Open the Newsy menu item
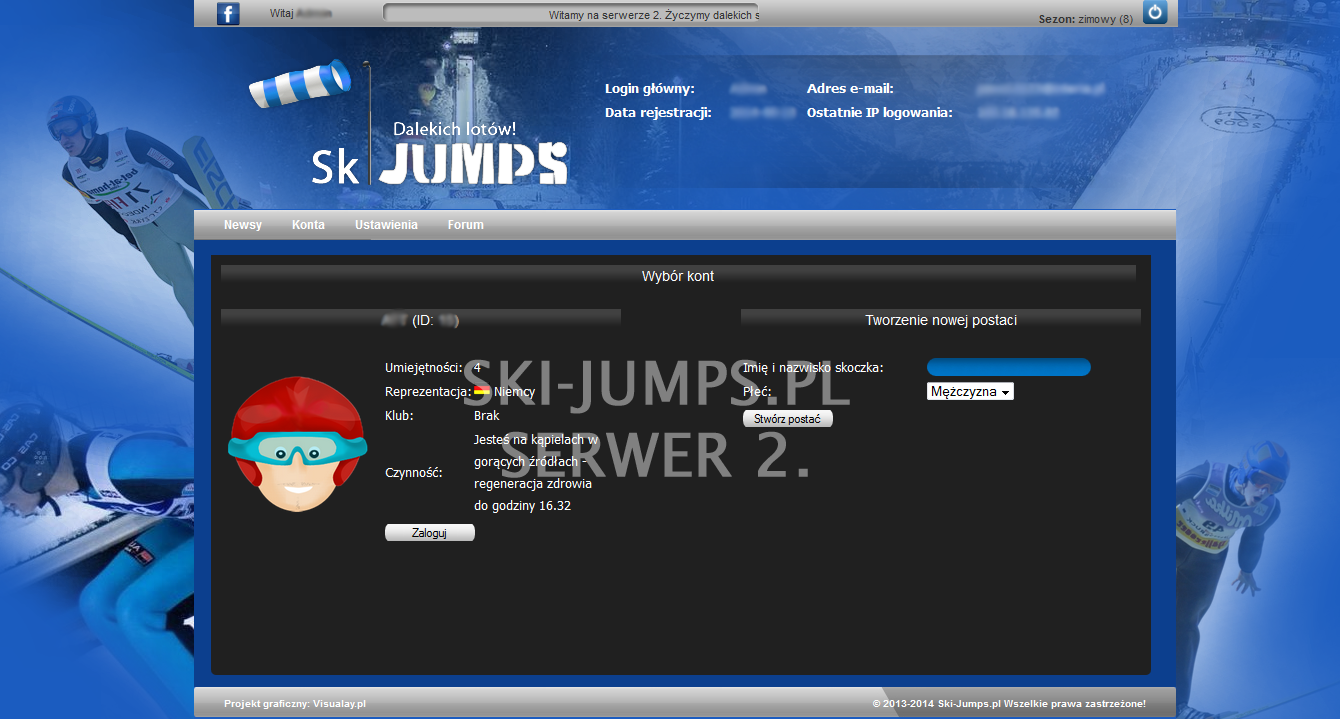Image resolution: width=1340 pixels, height=719 pixels. [x=243, y=225]
